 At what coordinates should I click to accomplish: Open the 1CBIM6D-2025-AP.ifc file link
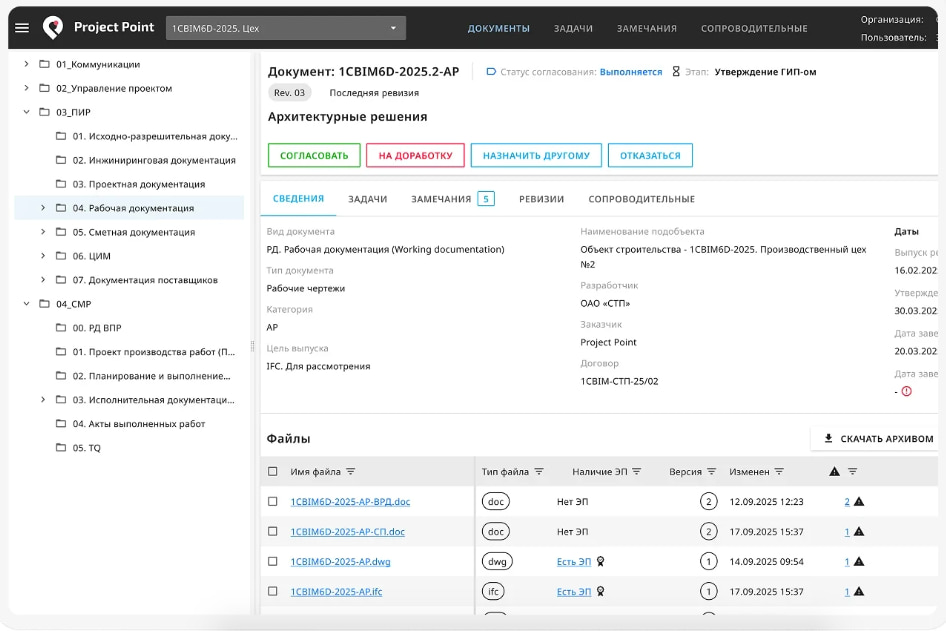point(336,592)
